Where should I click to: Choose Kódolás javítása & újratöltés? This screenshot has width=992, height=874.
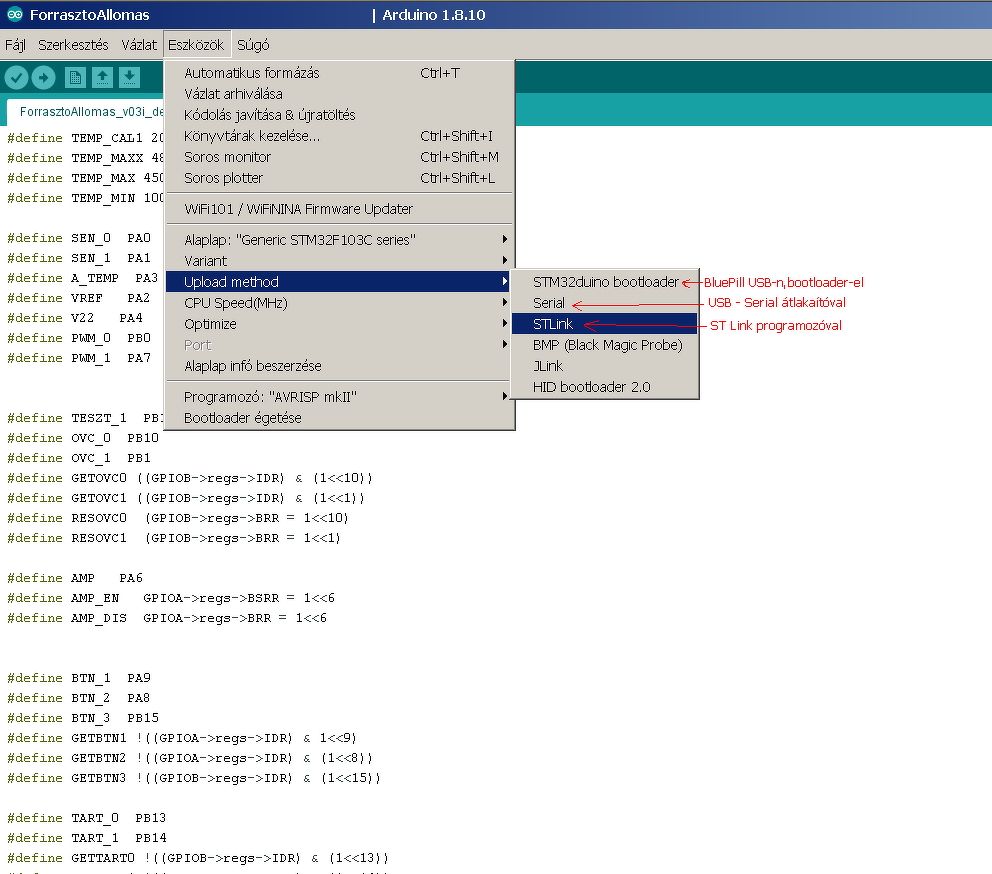(x=339, y=115)
